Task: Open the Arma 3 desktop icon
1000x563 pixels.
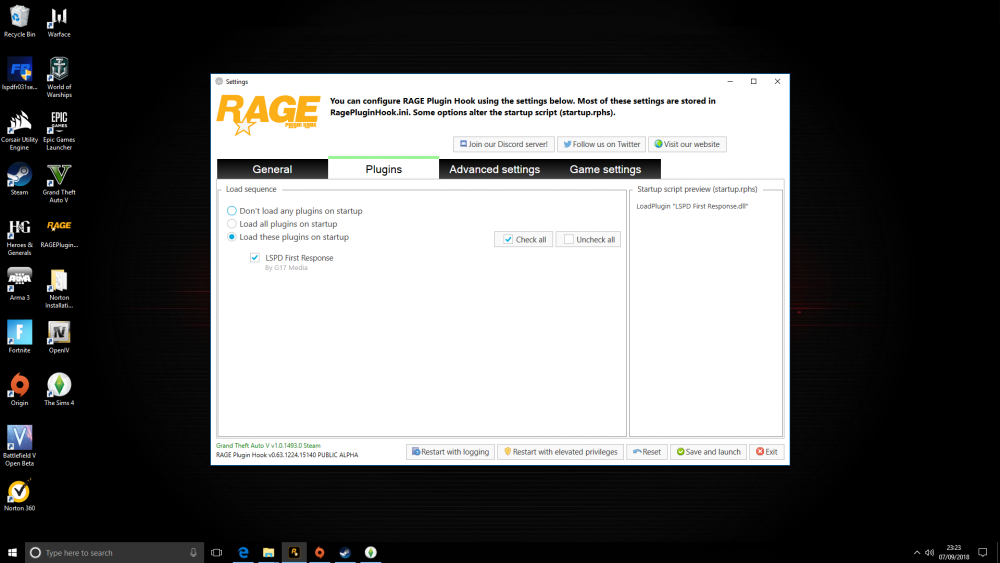Action: tap(19, 284)
